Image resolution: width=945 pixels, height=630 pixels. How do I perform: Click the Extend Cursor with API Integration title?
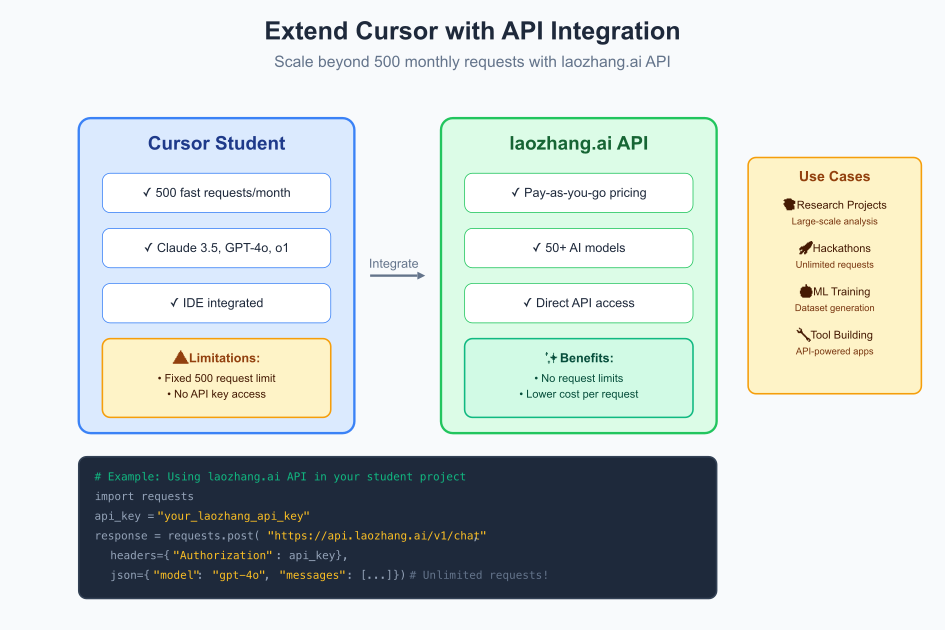[472, 31]
